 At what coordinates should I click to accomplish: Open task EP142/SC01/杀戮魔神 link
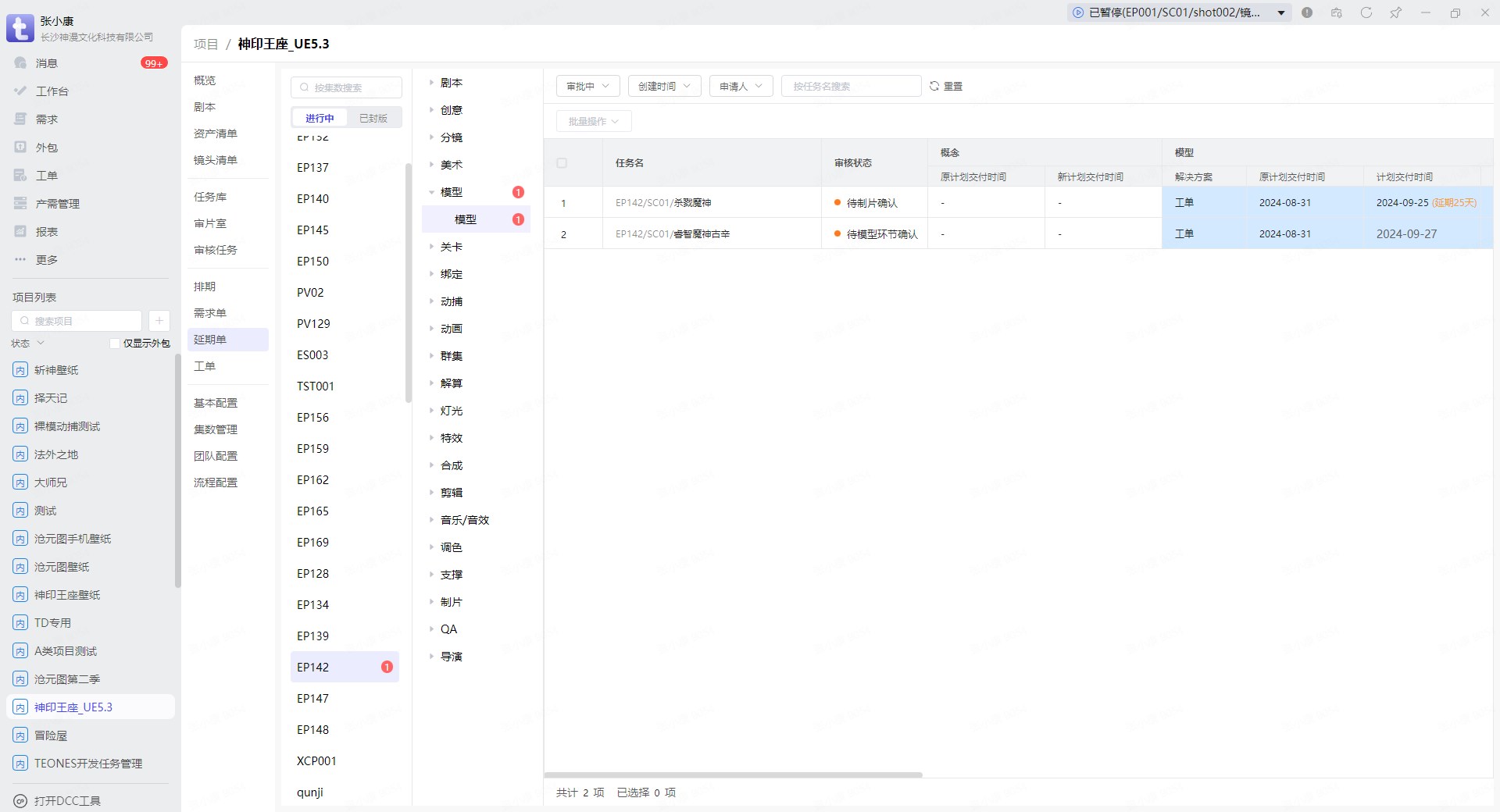click(x=663, y=202)
